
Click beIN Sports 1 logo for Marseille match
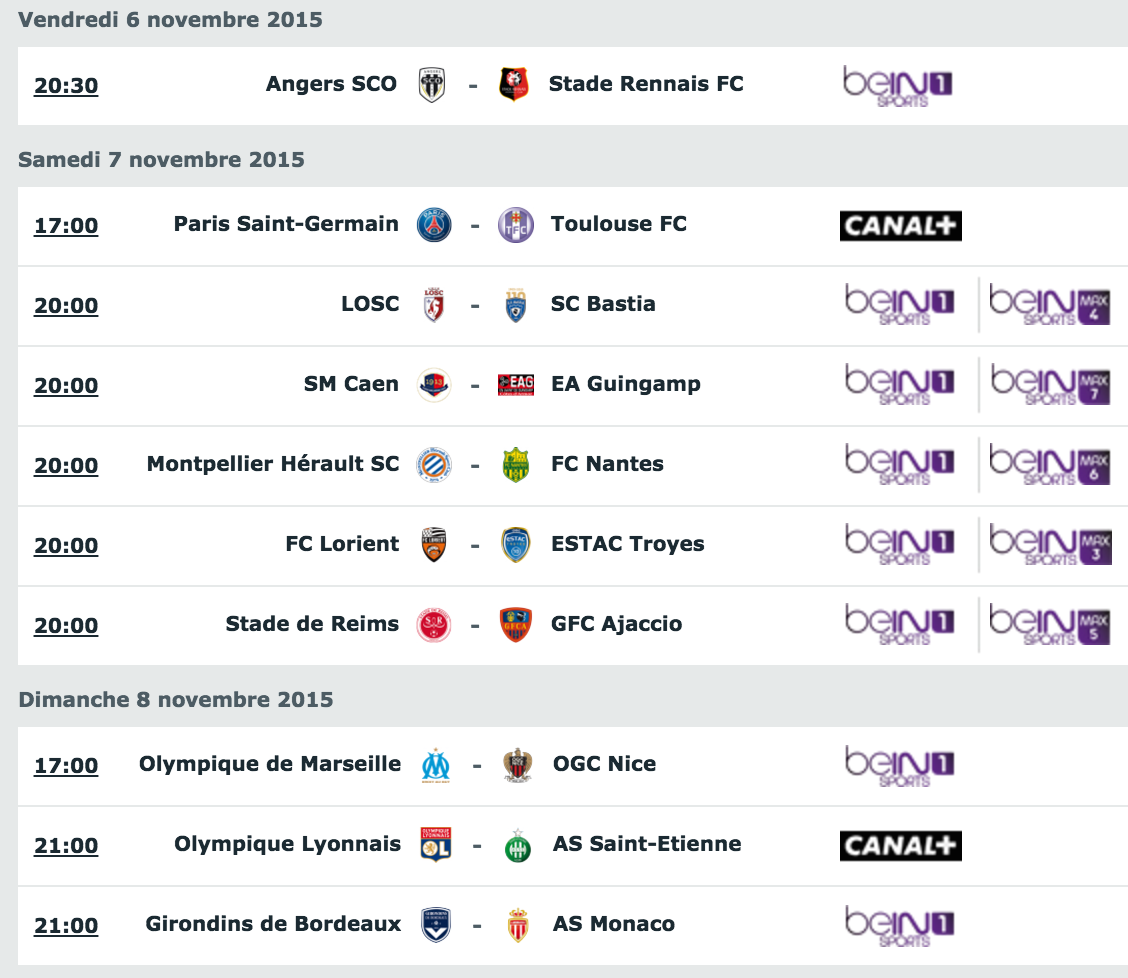coord(899,766)
